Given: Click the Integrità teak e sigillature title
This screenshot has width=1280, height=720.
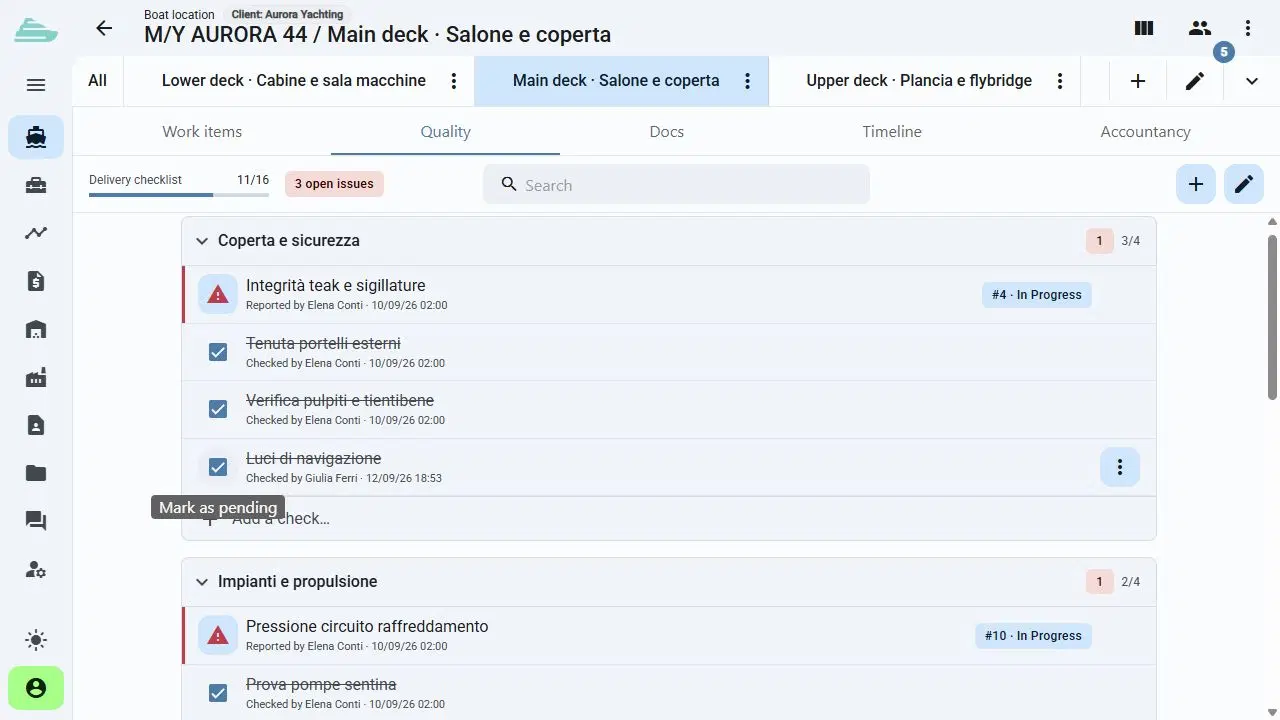Looking at the screenshot, I should pyautogui.click(x=335, y=286).
